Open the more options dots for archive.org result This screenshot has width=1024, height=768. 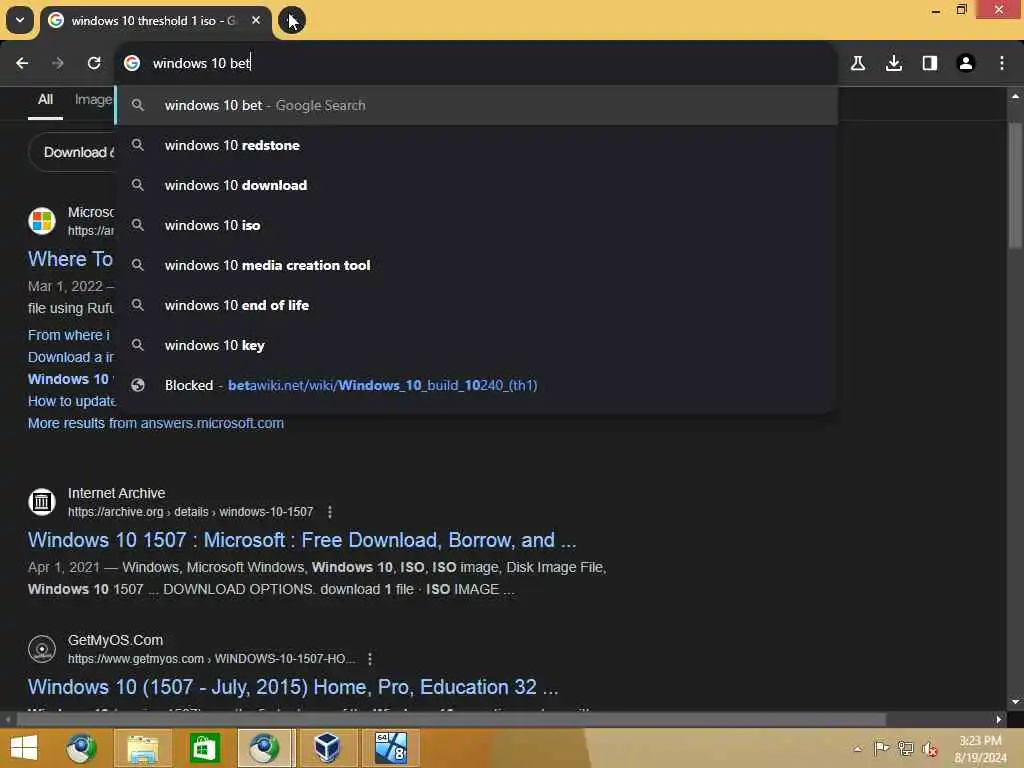(330, 512)
